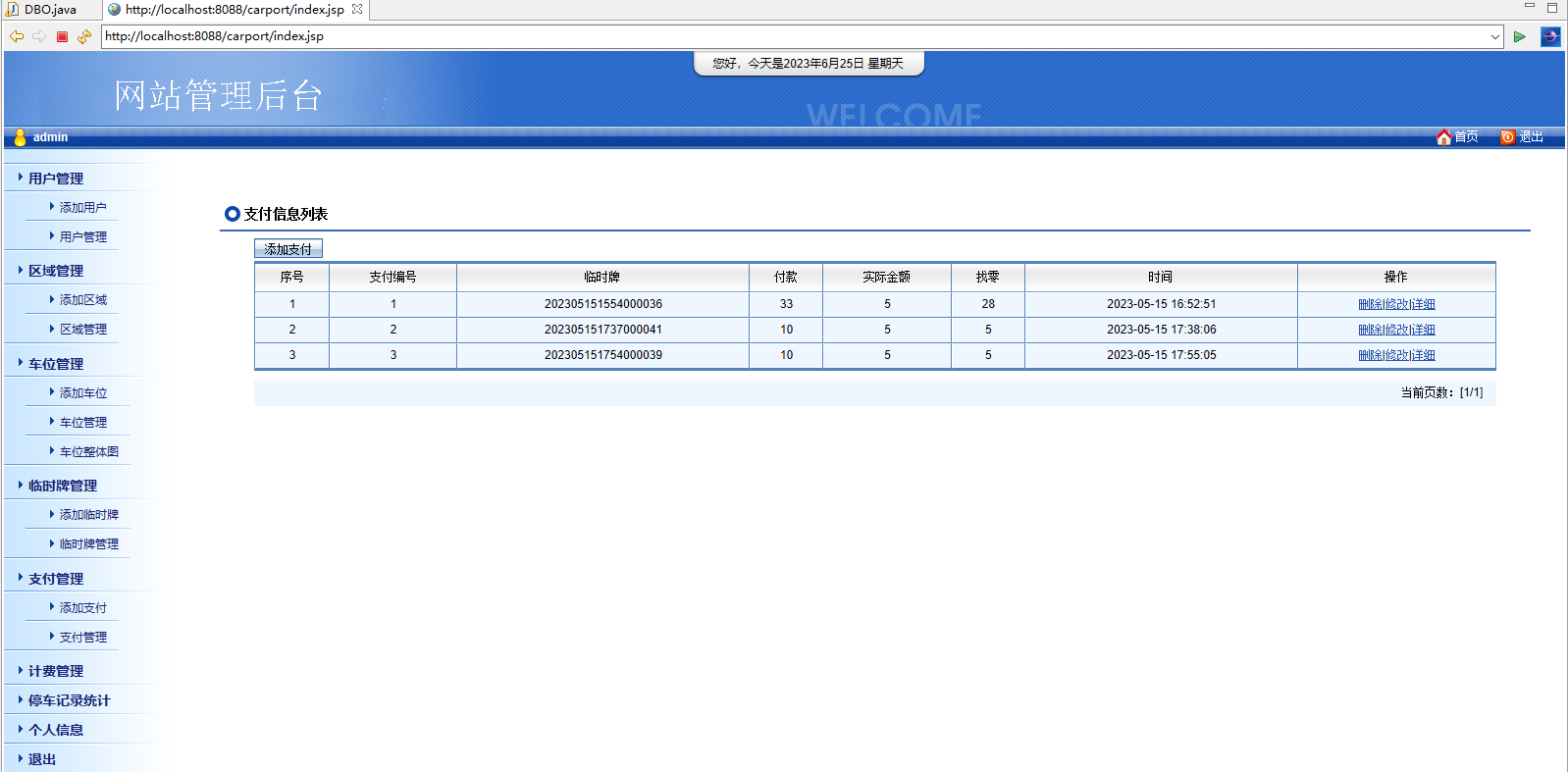1568x772 pixels.
Task: Click time 2023-05-15 16:52:51
Action: (1161, 304)
